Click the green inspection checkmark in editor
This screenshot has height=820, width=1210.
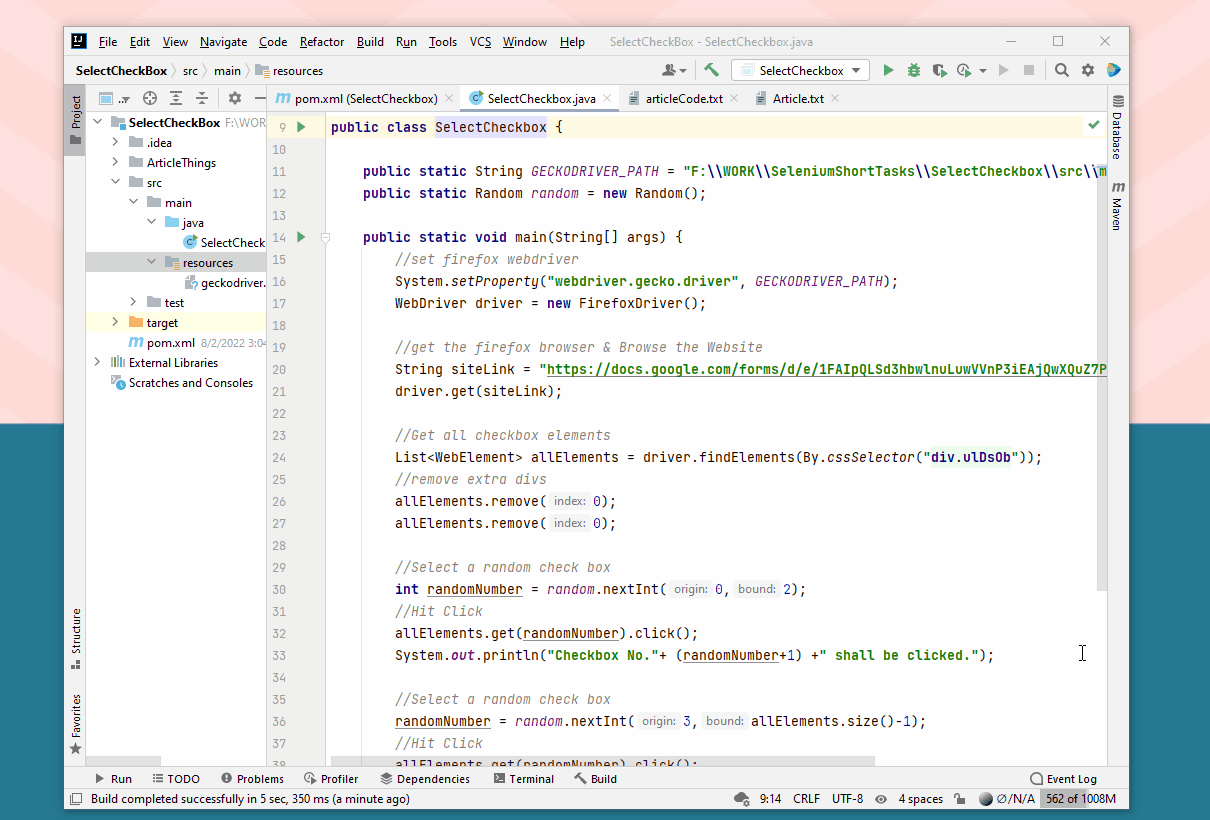tap(1094, 126)
